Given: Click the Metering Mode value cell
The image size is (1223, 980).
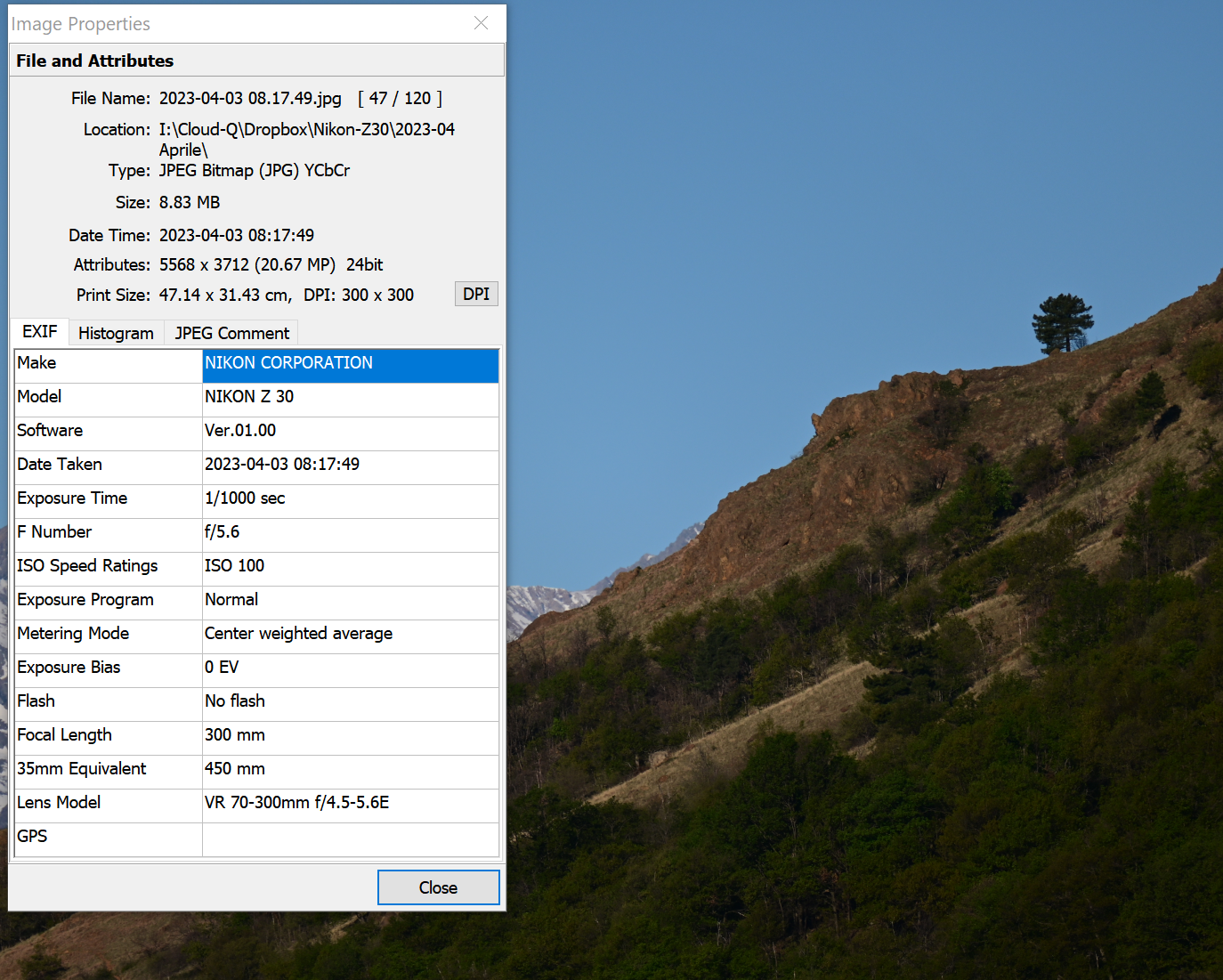Looking at the screenshot, I should pyautogui.click(x=350, y=634).
